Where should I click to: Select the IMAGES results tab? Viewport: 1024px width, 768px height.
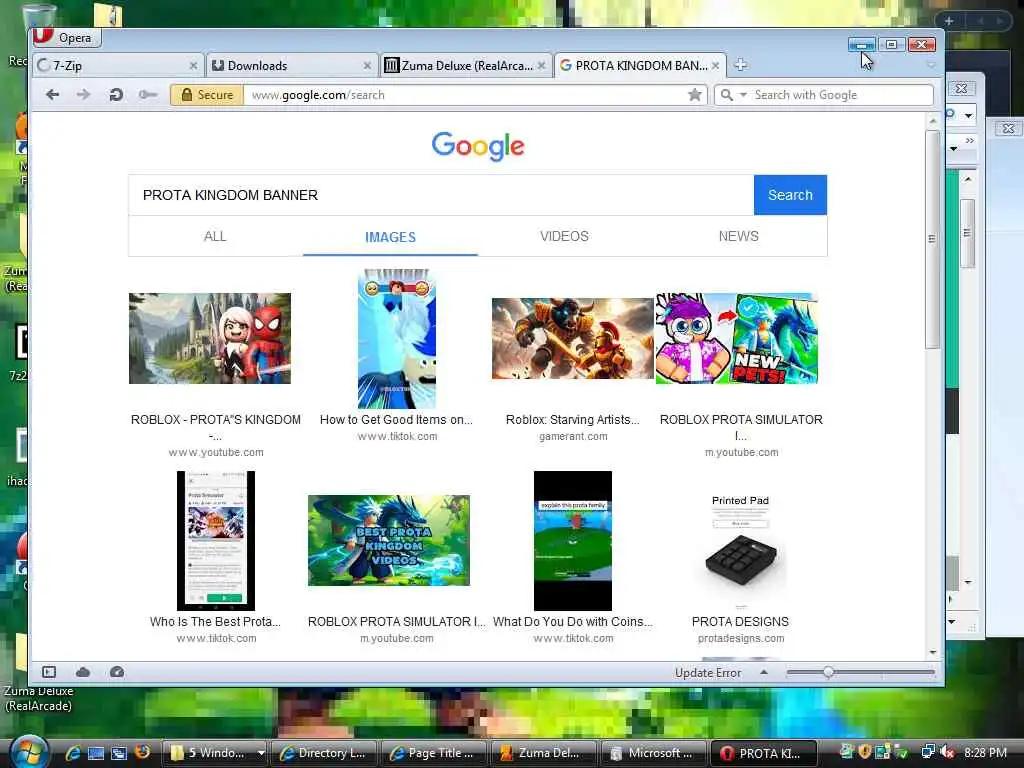tap(391, 236)
